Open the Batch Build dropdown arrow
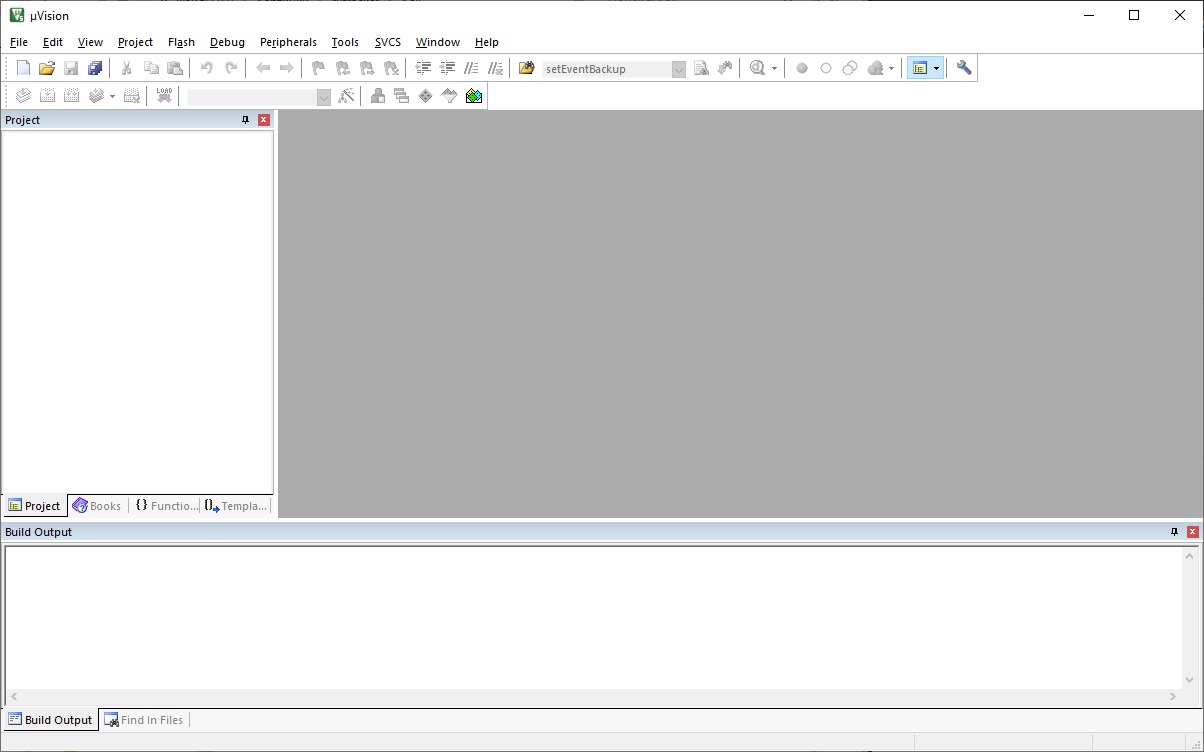Viewport: 1204px width, 752px height. coord(112,97)
